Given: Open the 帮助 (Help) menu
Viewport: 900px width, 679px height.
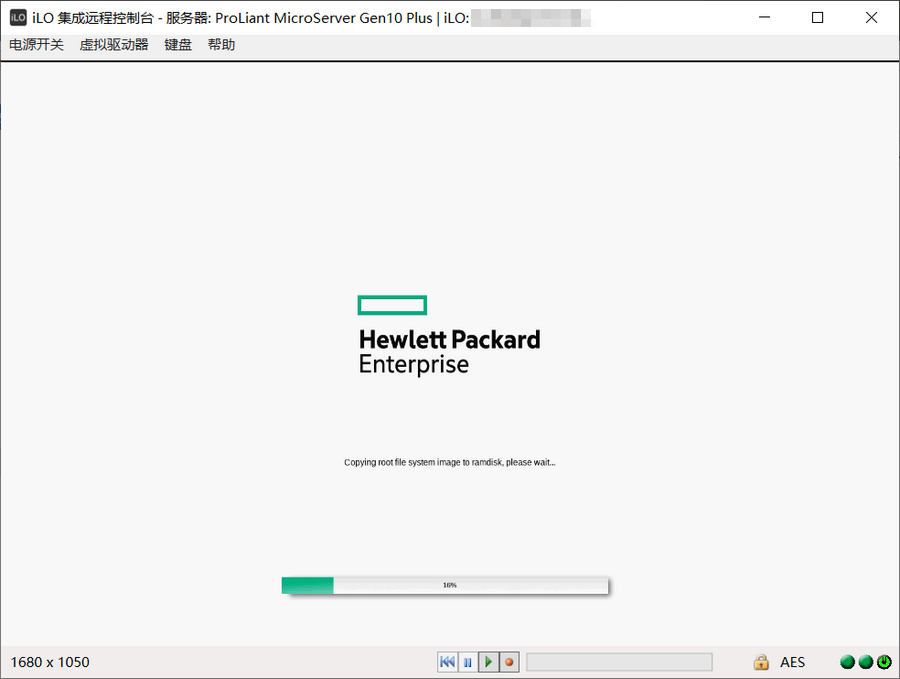Looking at the screenshot, I should pyautogui.click(x=221, y=45).
